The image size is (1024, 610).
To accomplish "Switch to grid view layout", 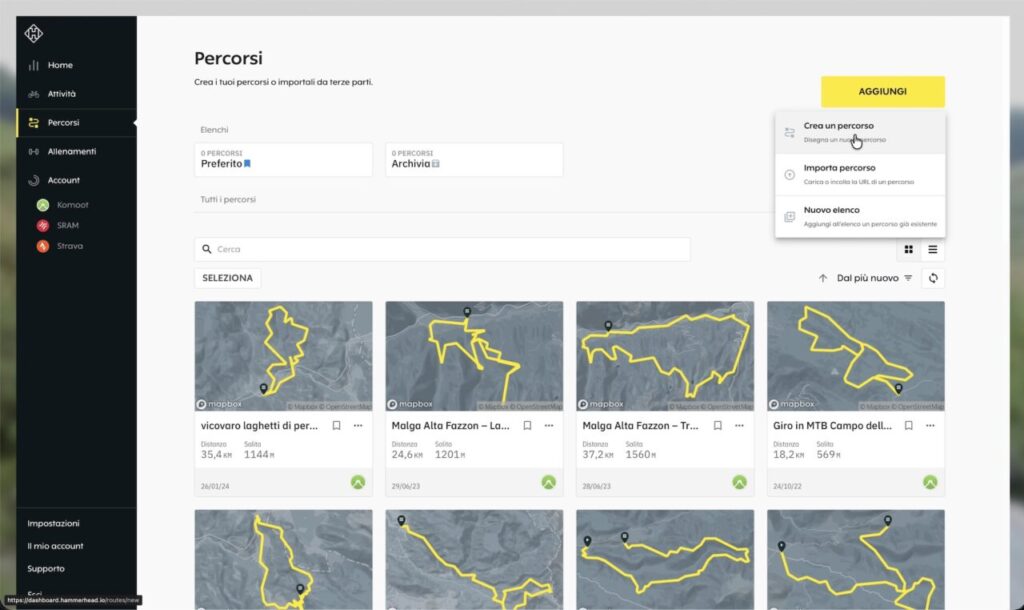I will [909, 250].
